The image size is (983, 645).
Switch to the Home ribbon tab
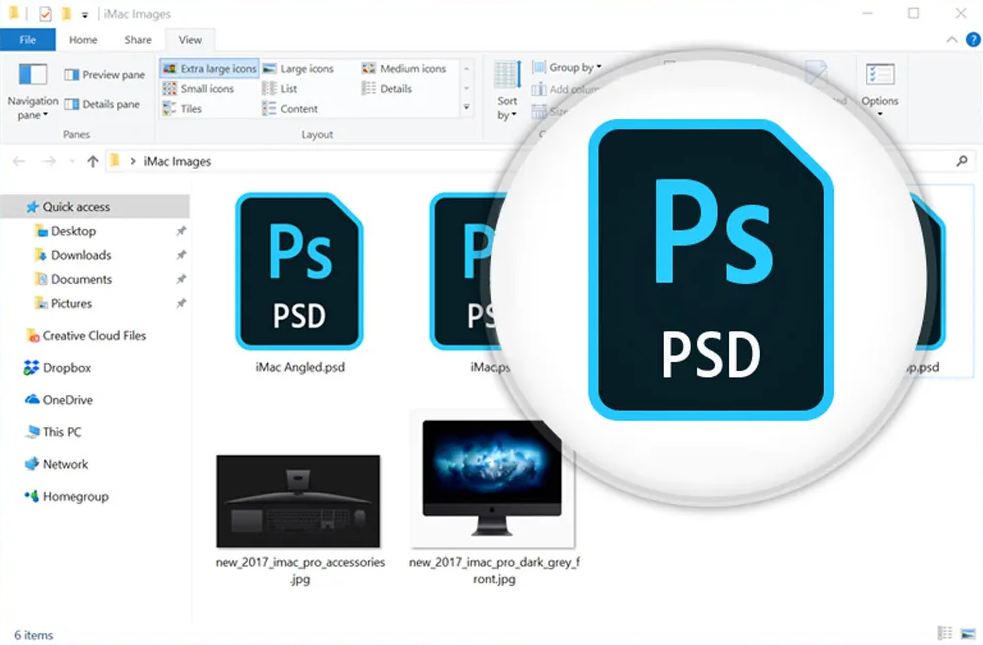click(83, 39)
